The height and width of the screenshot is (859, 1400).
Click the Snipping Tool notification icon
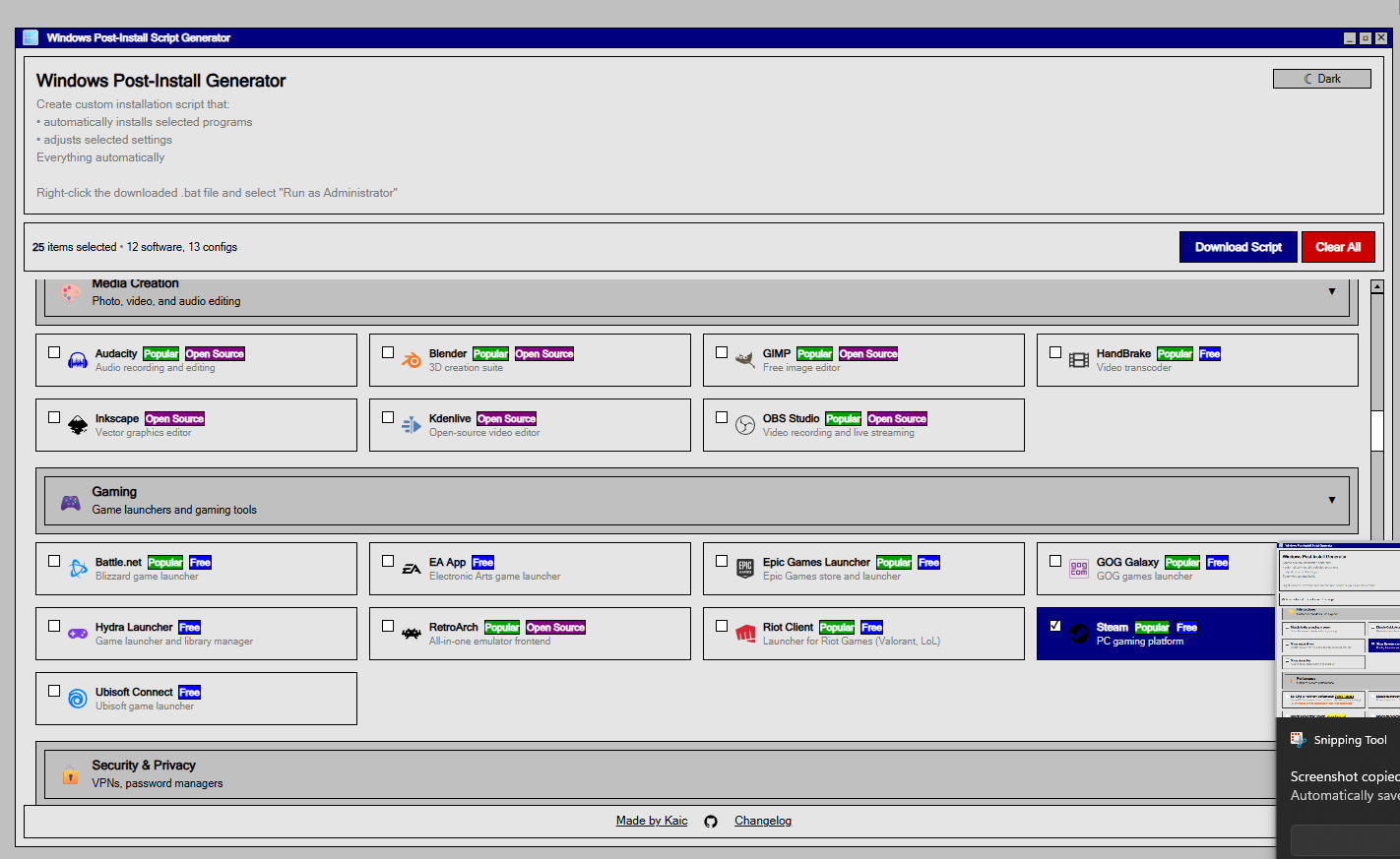pos(1298,740)
